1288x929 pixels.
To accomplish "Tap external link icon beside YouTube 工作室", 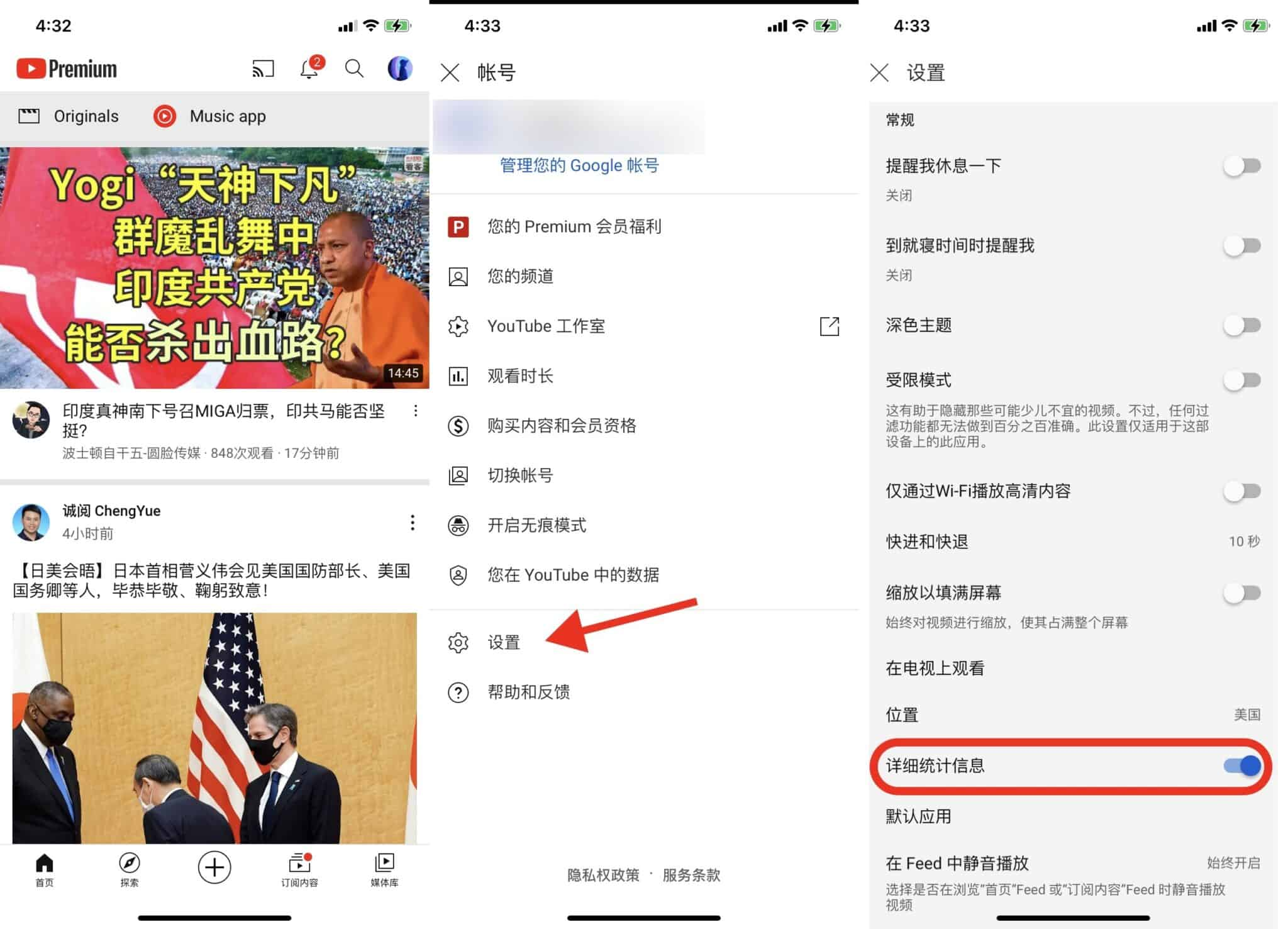I will click(x=830, y=326).
